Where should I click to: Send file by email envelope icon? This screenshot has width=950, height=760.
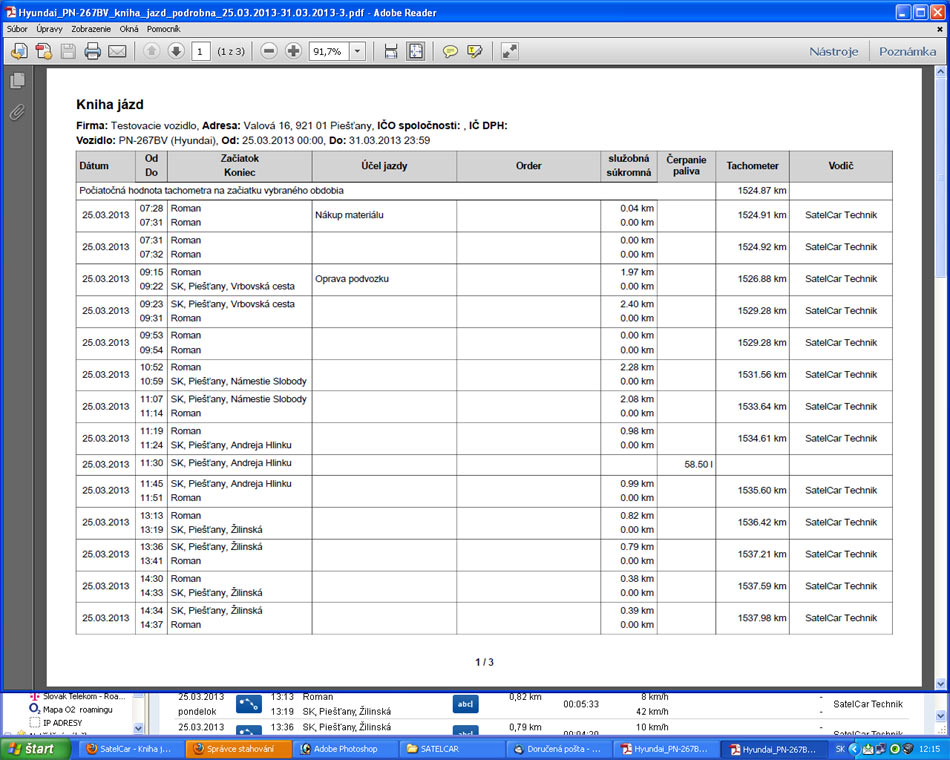pos(117,52)
